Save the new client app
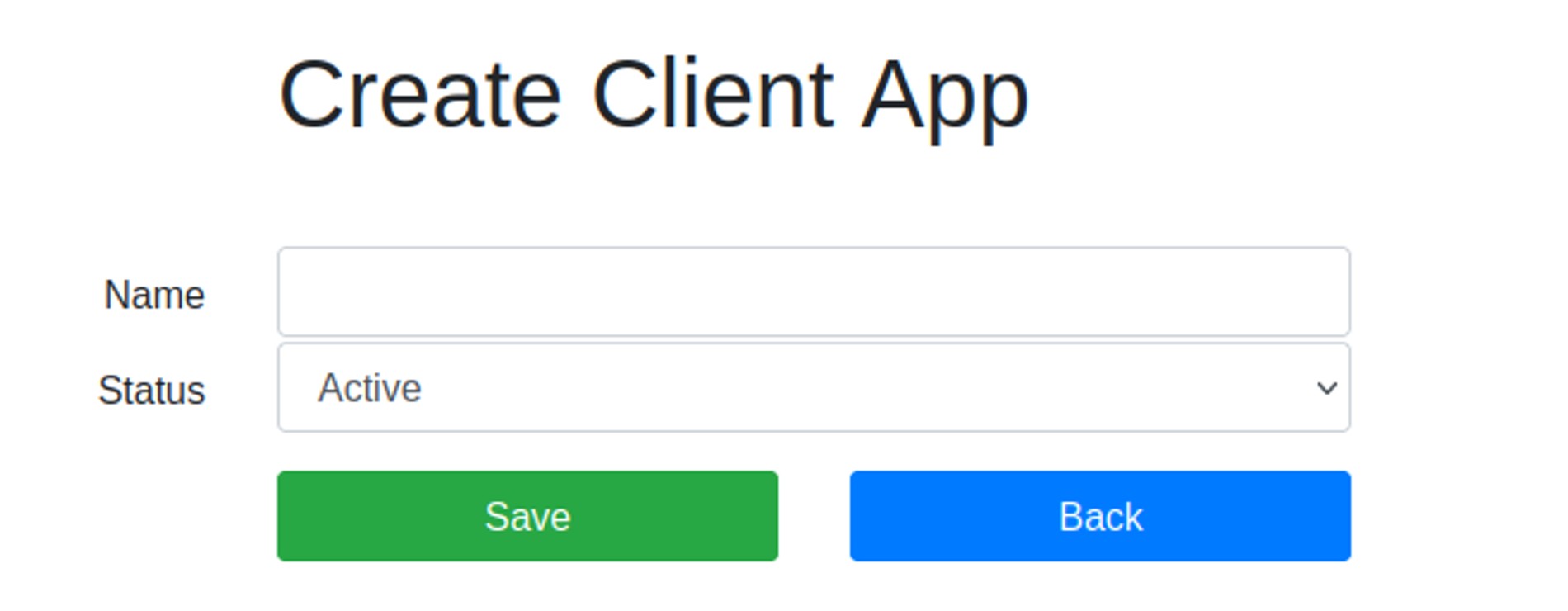 pos(527,516)
